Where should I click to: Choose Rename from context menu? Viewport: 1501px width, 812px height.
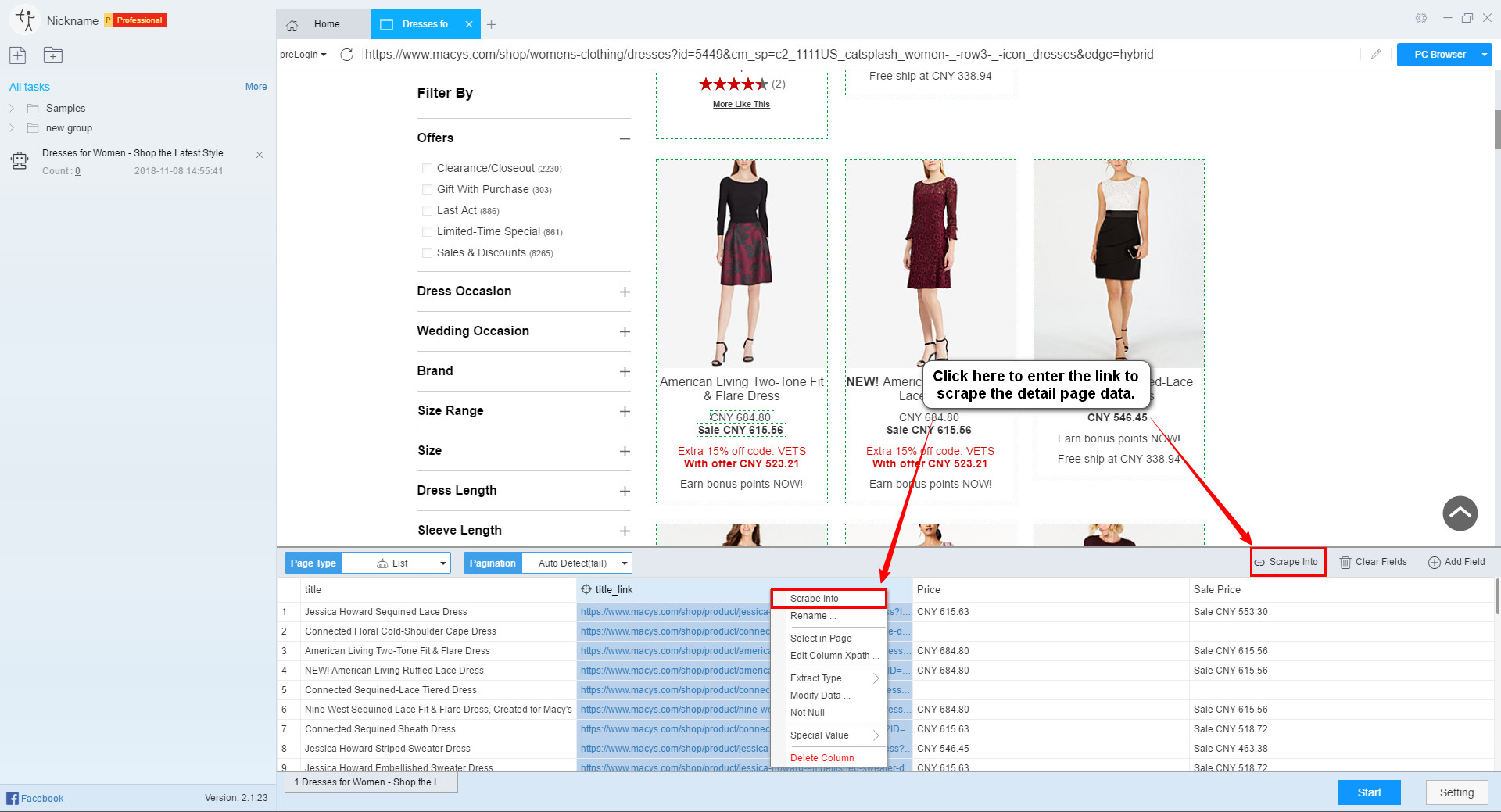pos(829,616)
